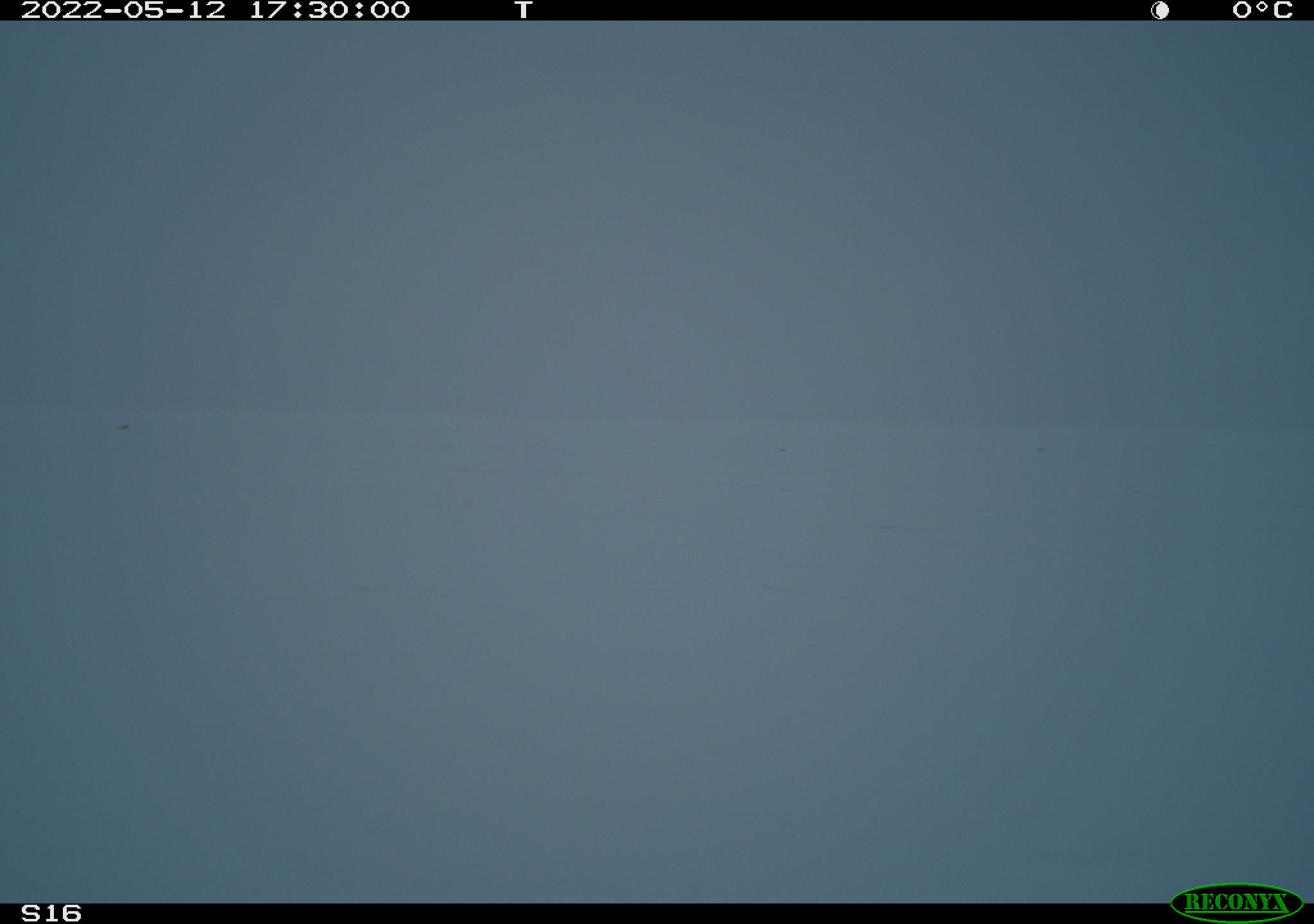Click the seconds digits of the time

point(390,10)
